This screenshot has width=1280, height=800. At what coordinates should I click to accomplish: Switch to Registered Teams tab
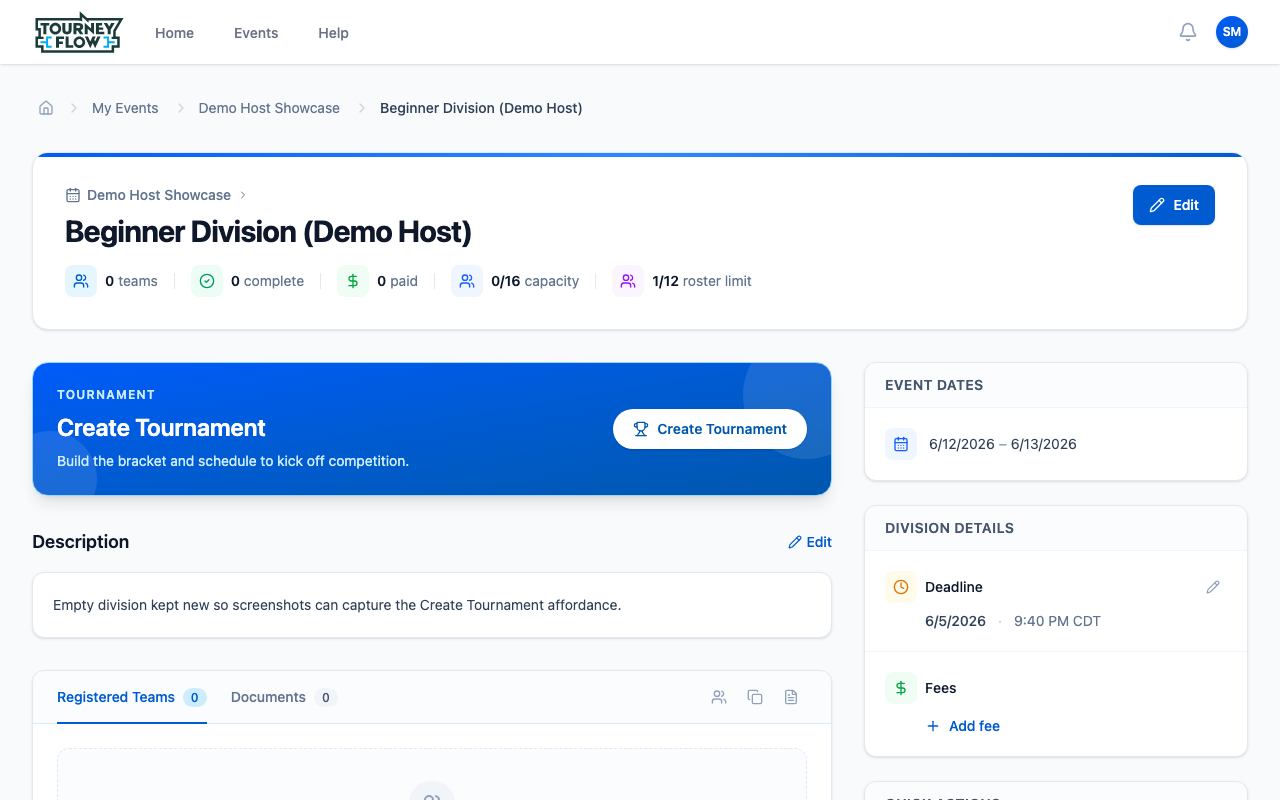pos(132,697)
